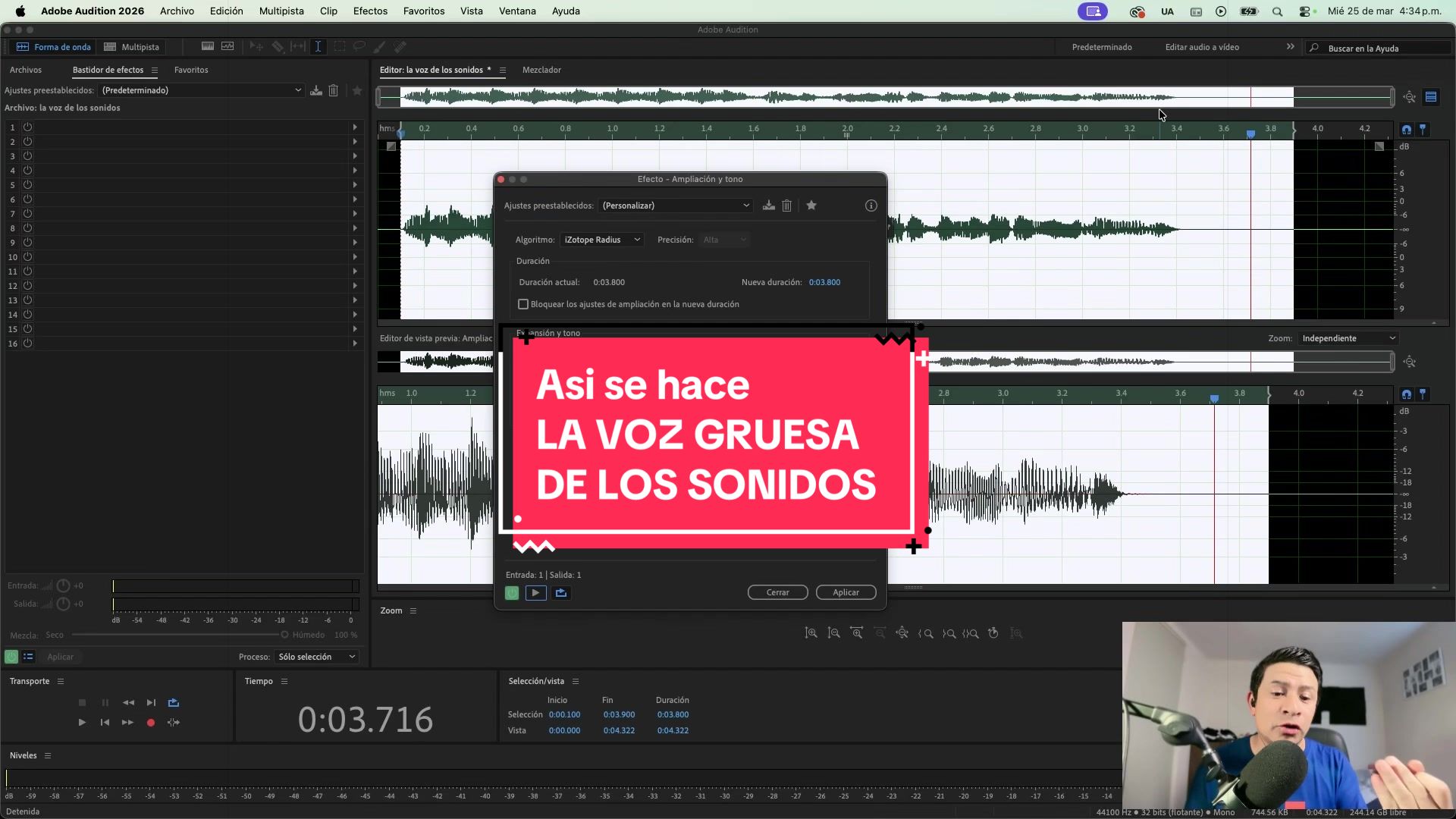Click Cerrar button in effect dialog

(x=777, y=592)
